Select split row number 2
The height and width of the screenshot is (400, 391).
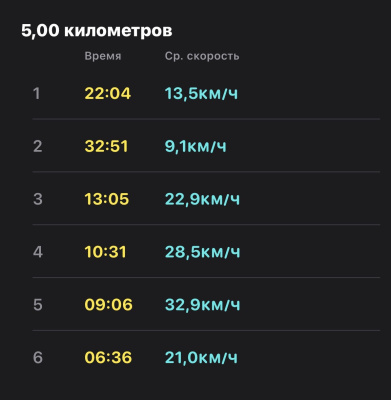point(206,146)
